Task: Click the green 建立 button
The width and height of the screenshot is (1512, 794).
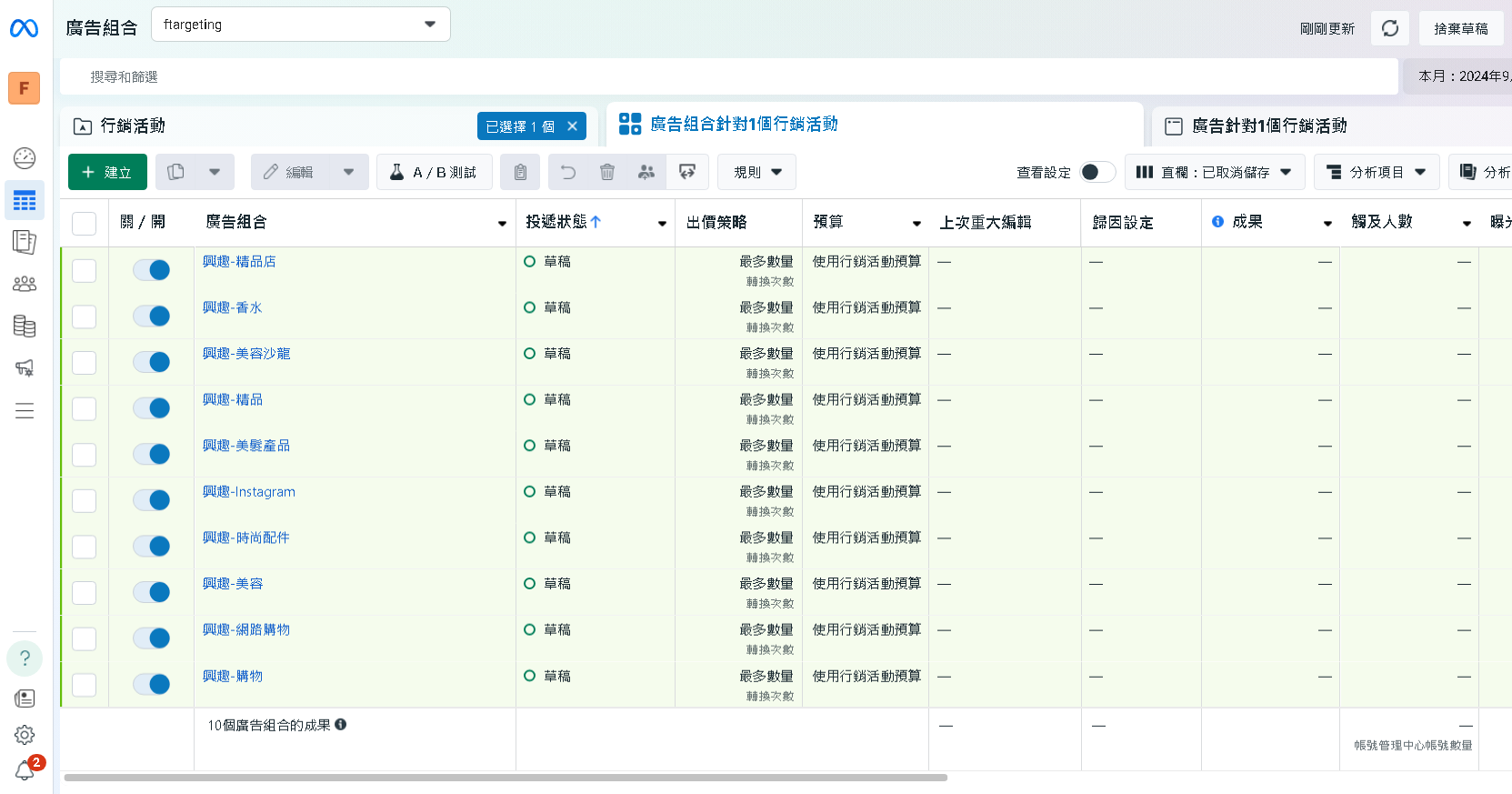Action: 107,172
